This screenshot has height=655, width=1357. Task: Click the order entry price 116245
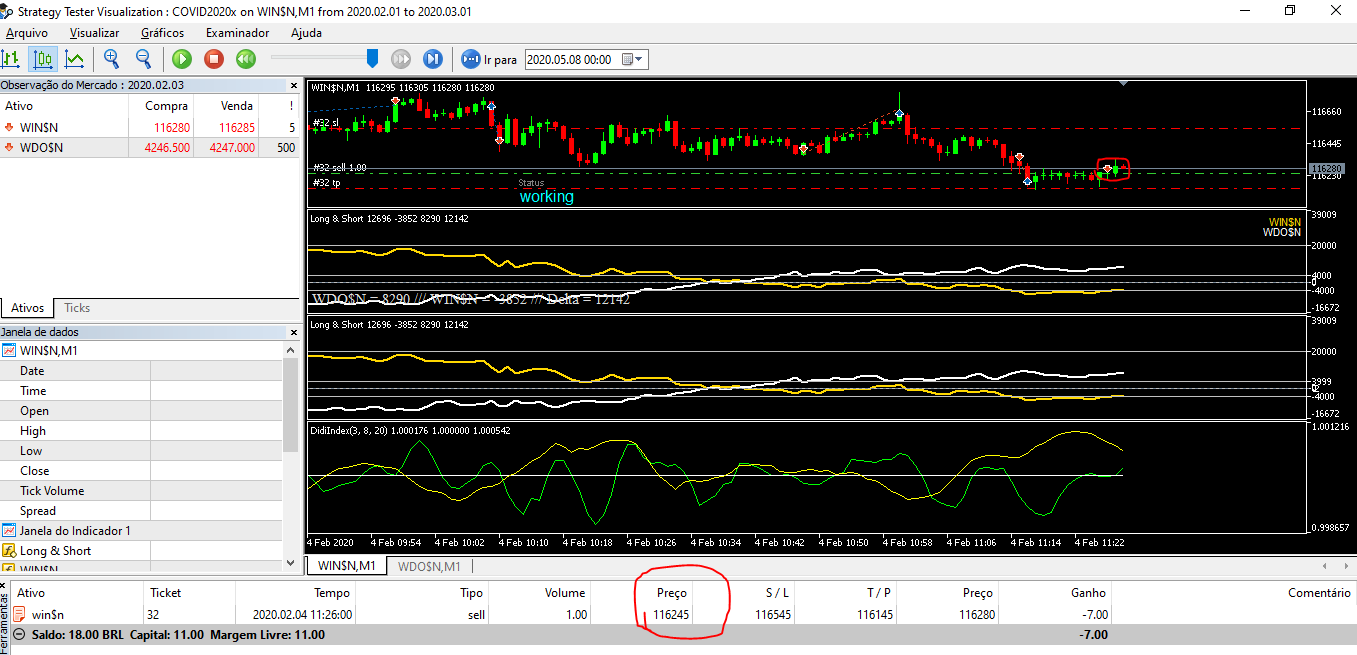click(671, 614)
